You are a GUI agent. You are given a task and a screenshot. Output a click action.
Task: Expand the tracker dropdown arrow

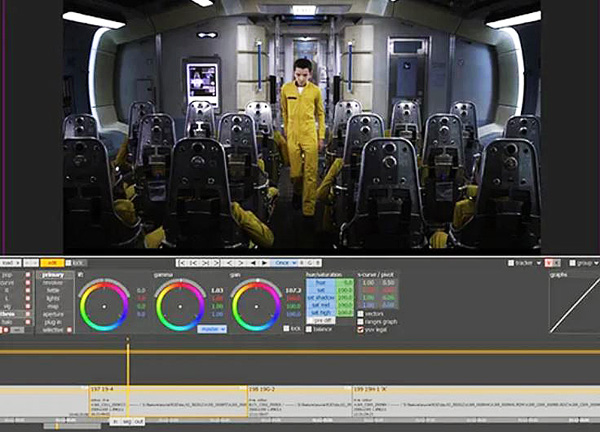[539, 263]
